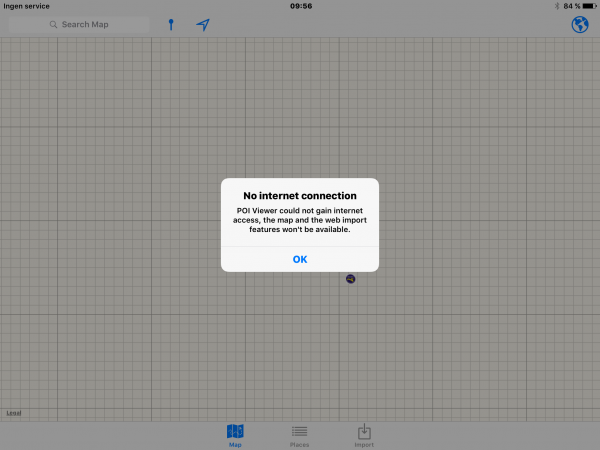Open the Legal link on the map
Screen dimensions: 600x450
tap(13, 412)
